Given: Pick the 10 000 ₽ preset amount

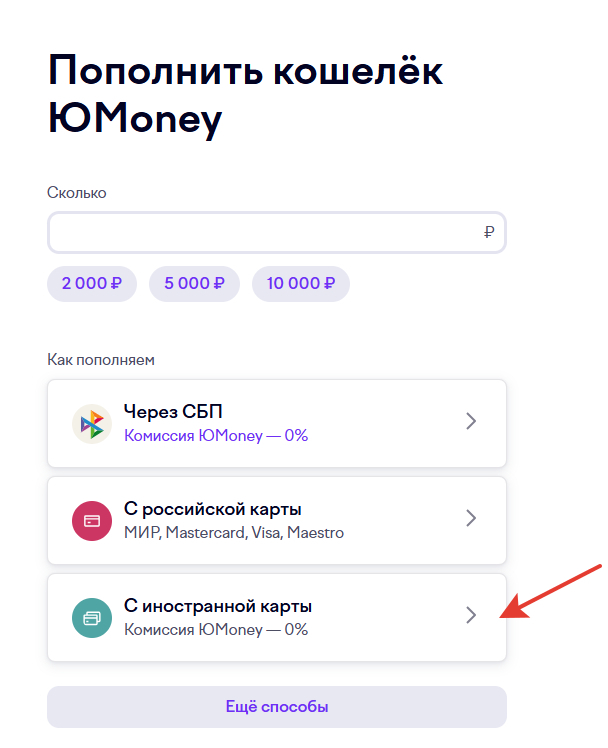Looking at the screenshot, I should tap(301, 283).
